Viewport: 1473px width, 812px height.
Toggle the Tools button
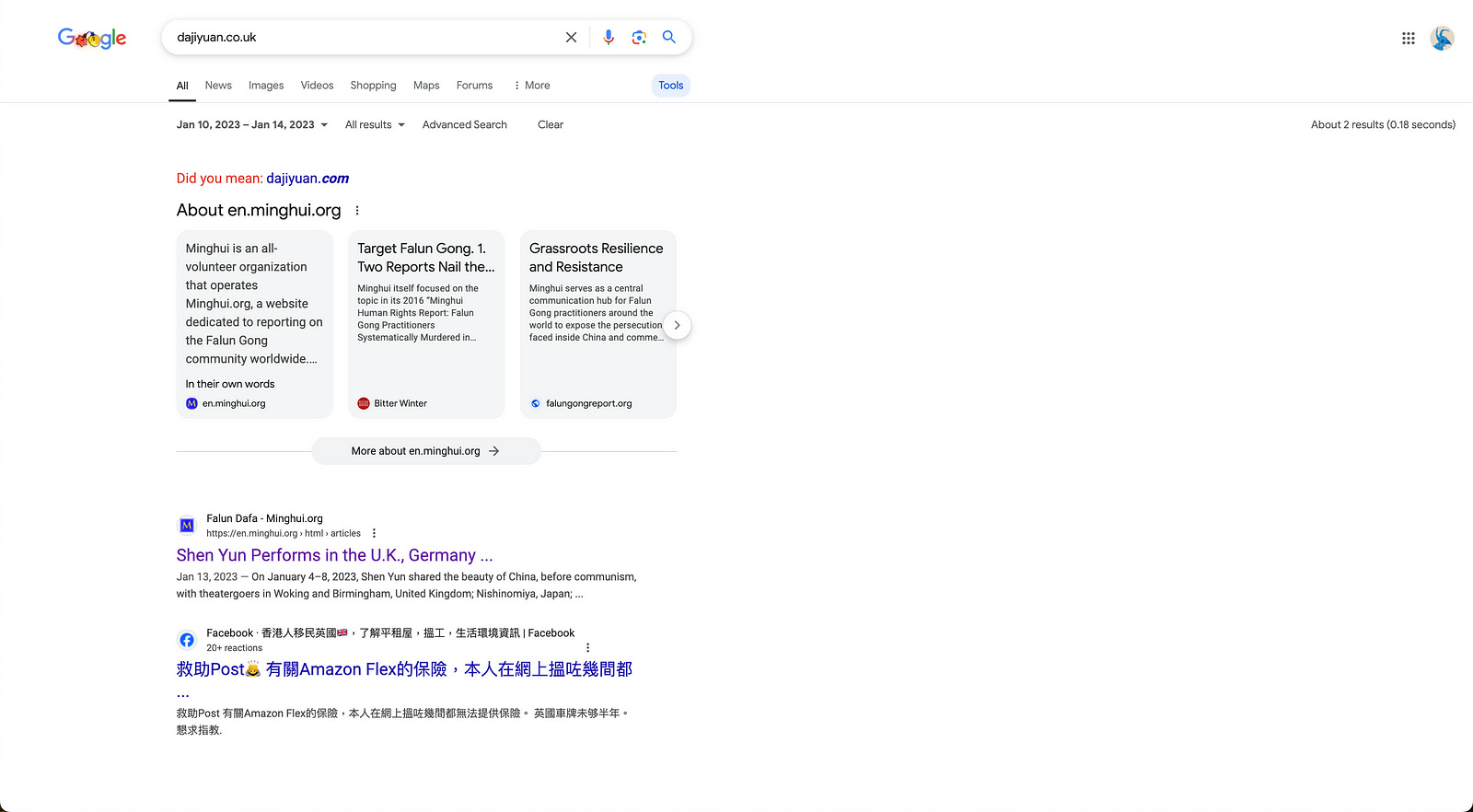[x=671, y=86]
